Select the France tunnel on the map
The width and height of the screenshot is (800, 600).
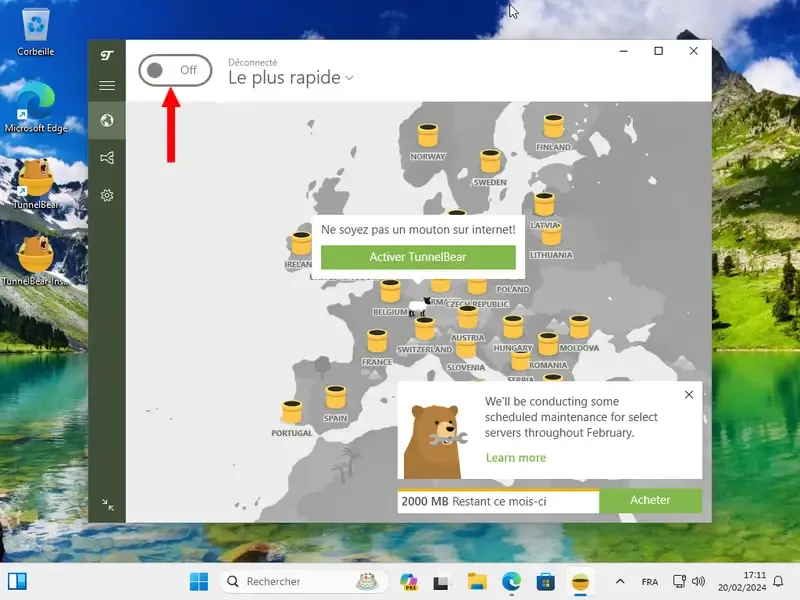click(377, 341)
